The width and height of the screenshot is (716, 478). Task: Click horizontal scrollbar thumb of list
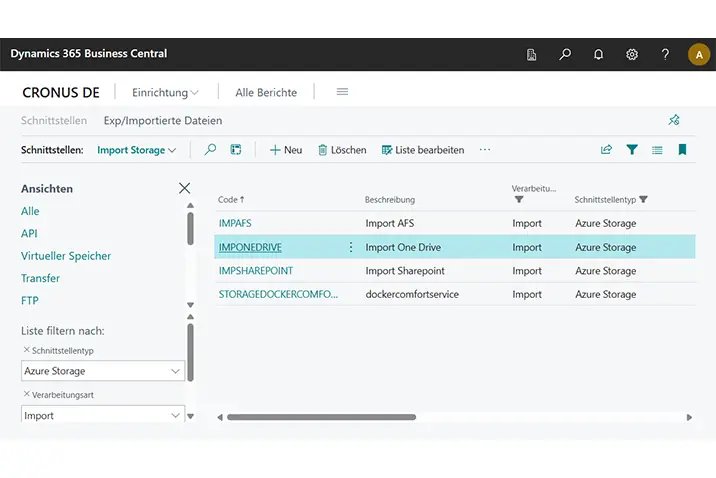321,417
